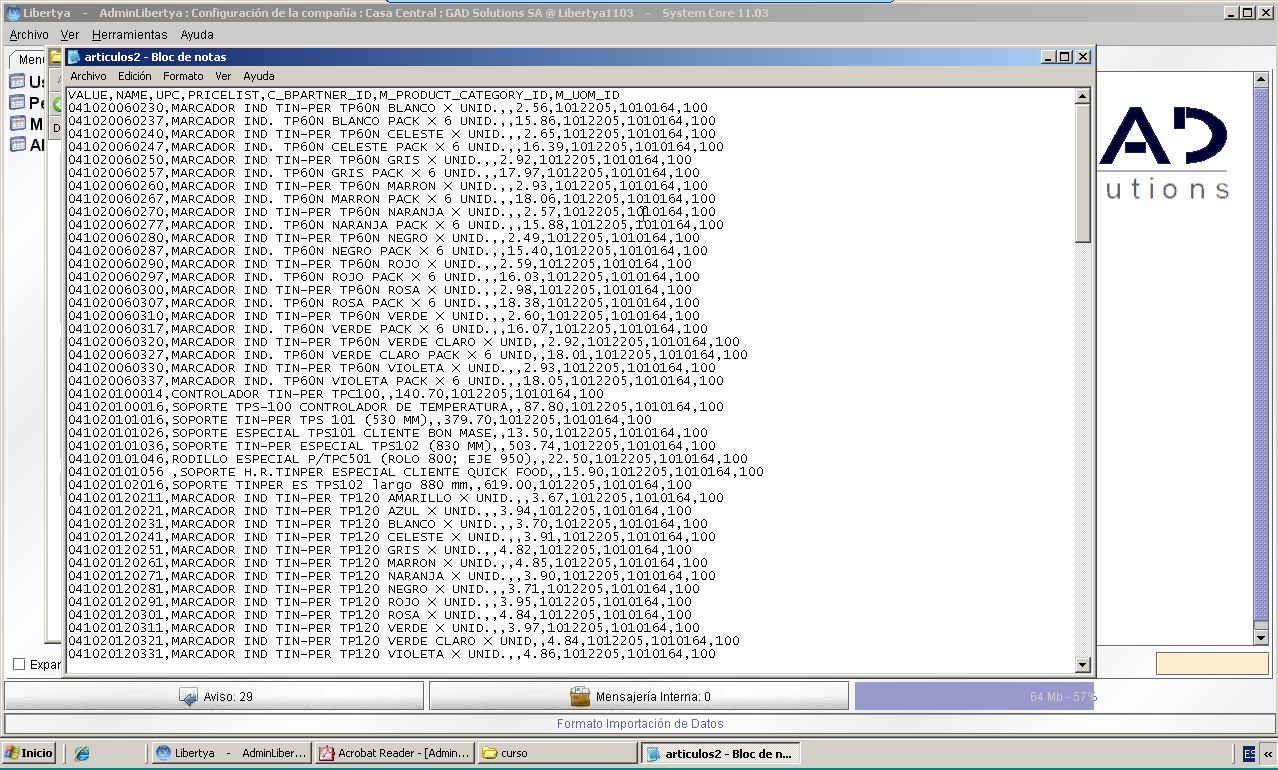Click the Inicio start button
The width and height of the screenshot is (1278, 770).
pos(29,753)
